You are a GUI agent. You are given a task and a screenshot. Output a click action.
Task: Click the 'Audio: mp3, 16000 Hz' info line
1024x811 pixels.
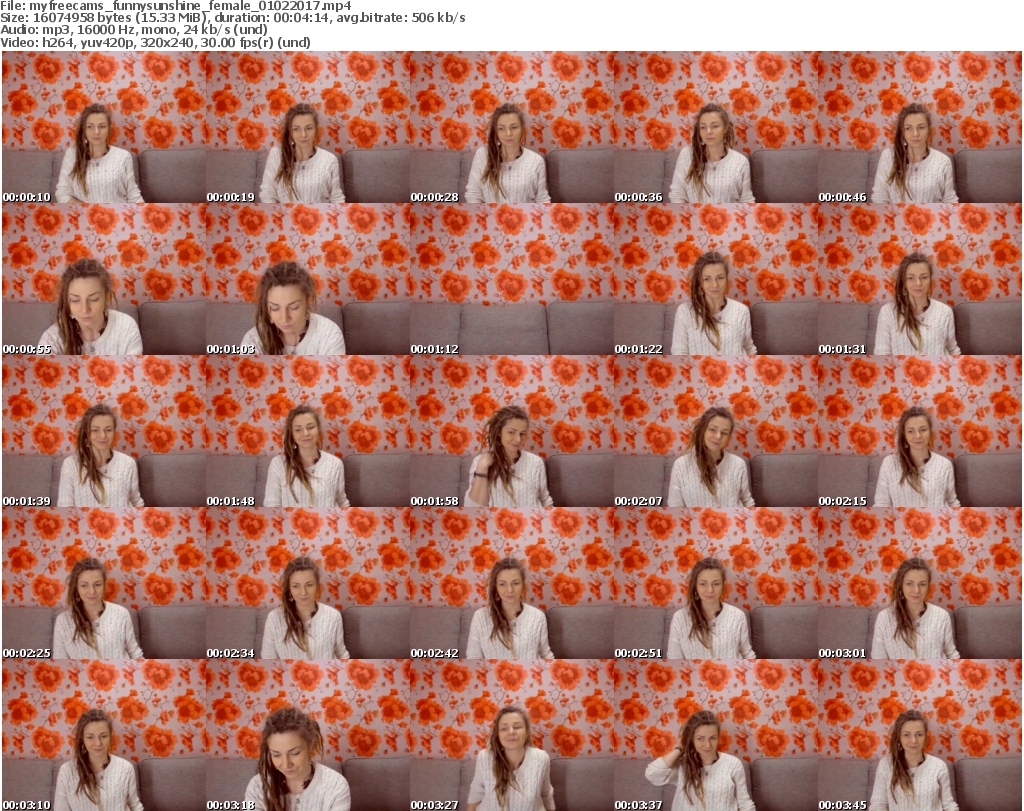point(134,30)
